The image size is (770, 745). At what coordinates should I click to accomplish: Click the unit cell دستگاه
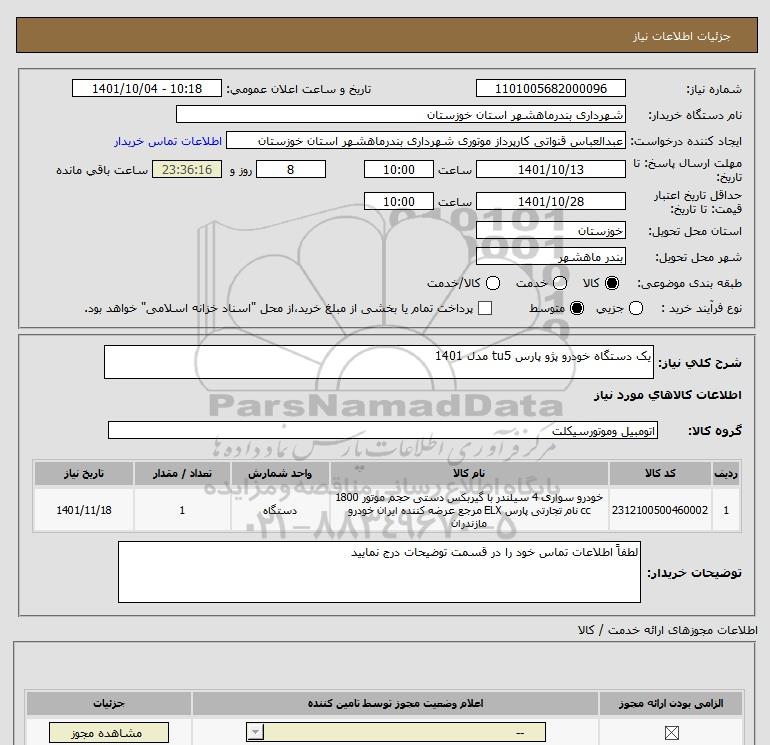(x=280, y=510)
